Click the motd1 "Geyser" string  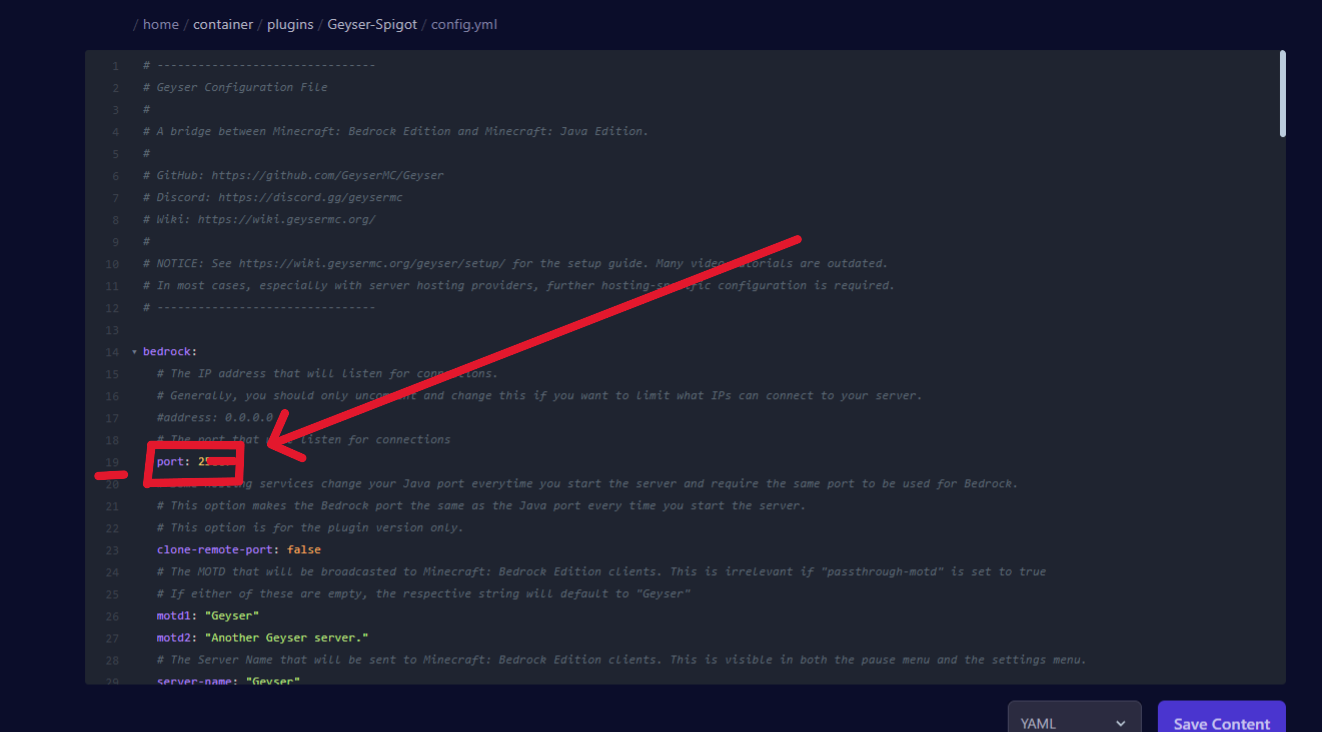click(x=230, y=615)
